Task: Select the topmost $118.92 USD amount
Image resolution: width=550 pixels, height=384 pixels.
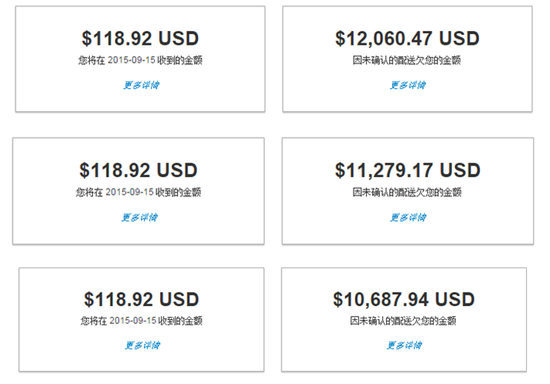Action: pyautogui.click(x=140, y=39)
